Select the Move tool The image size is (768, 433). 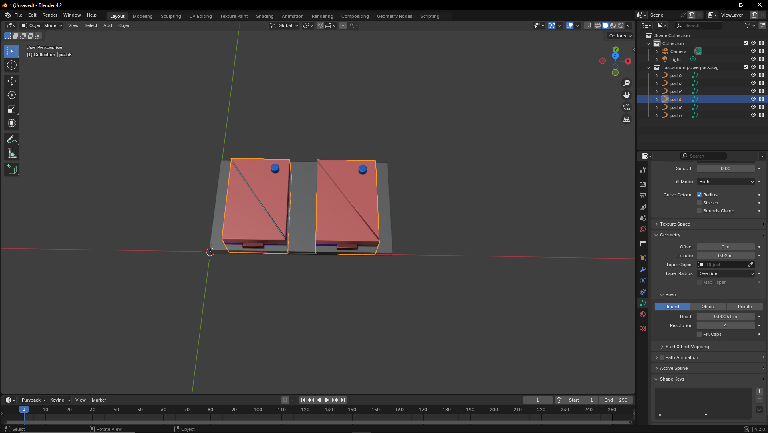[x=12, y=81]
